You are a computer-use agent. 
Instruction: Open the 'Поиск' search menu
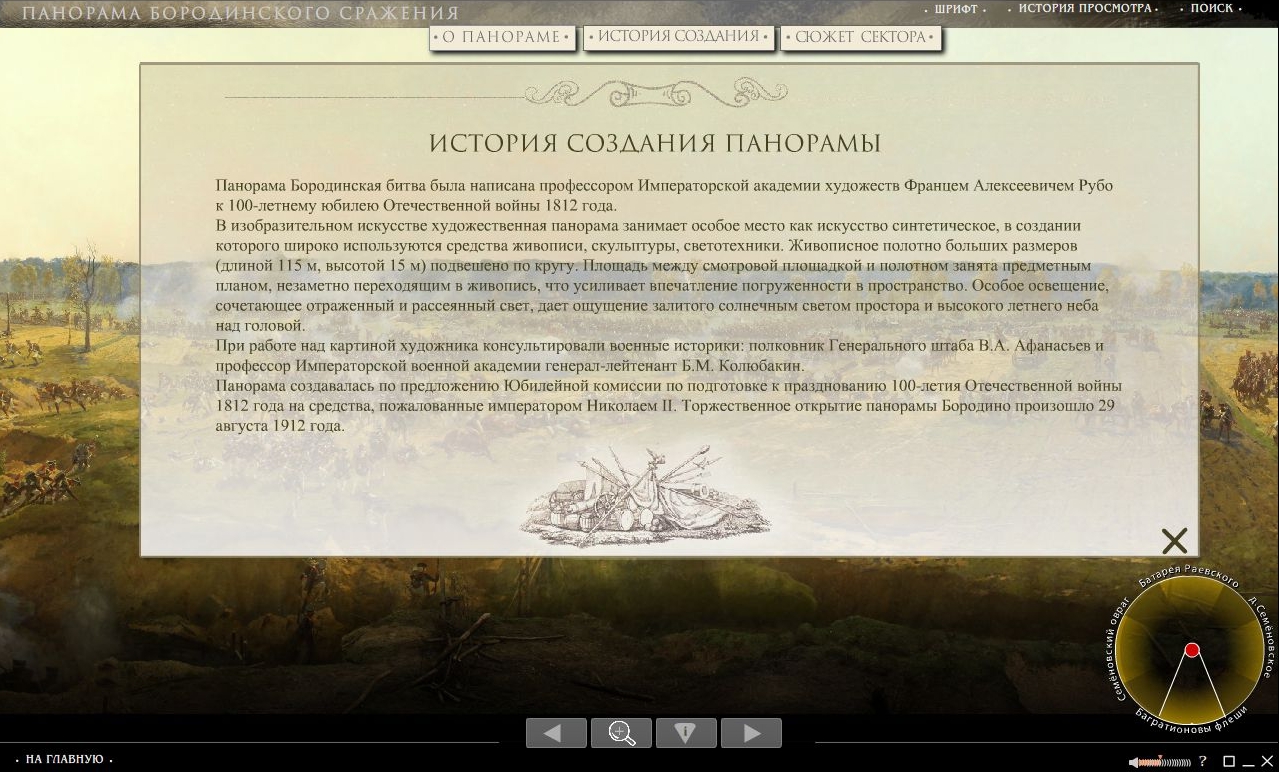[1212, 8]
